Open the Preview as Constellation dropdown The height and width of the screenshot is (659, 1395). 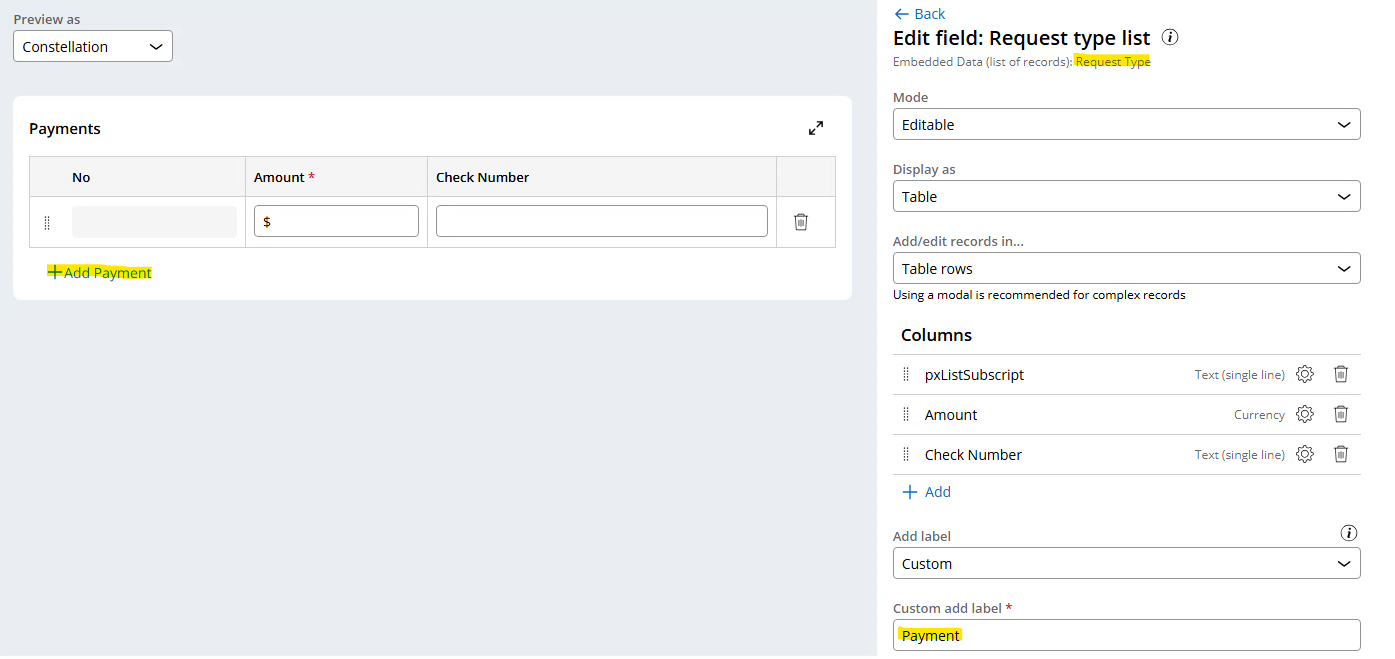(x=93, y=47)
